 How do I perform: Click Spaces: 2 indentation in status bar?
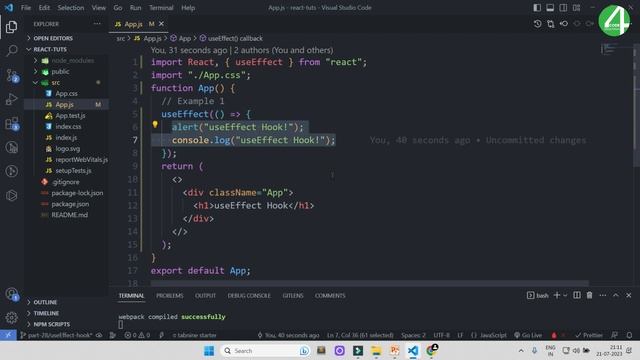click(x=413, y=335)
